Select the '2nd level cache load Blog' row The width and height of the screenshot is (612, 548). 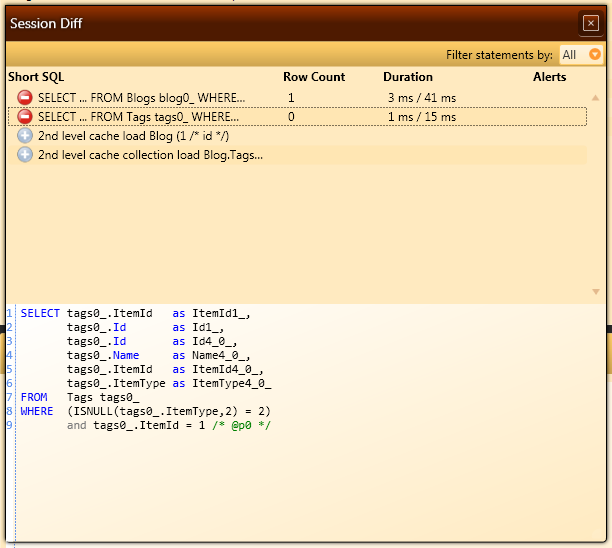297,136
